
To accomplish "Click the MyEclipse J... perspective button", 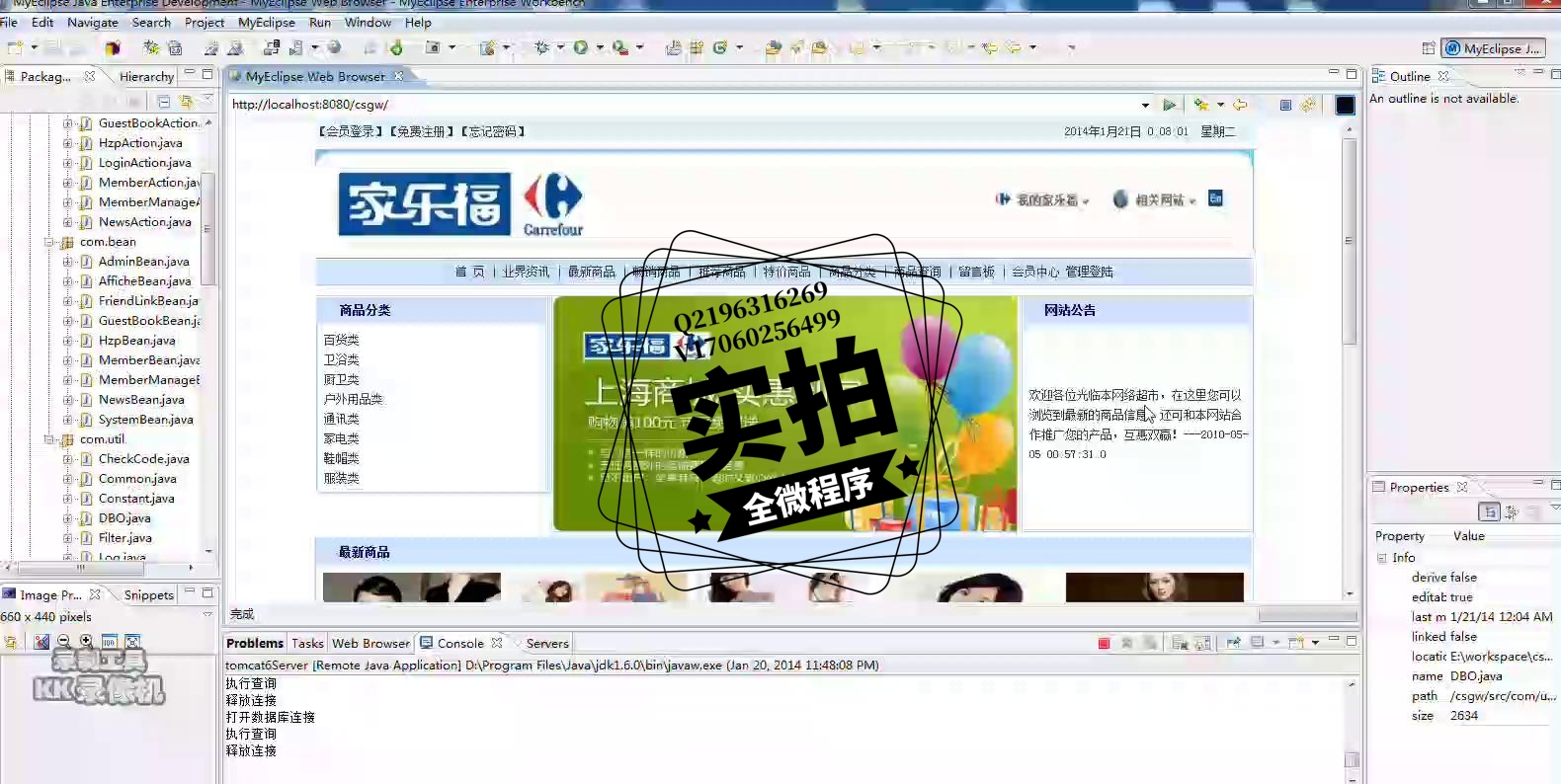I will point(1494,48).
